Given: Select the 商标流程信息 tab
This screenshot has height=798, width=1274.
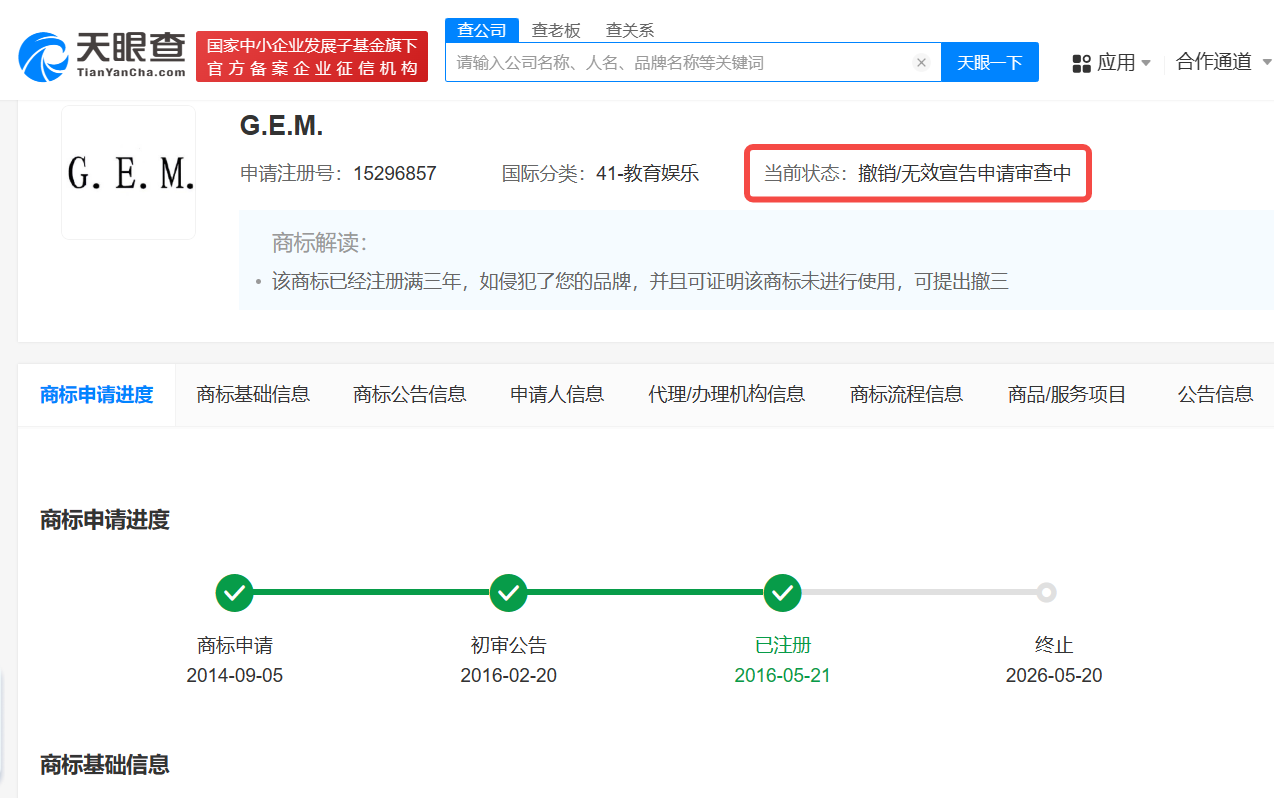Looking at the screenshot, I should click(905, 394).
